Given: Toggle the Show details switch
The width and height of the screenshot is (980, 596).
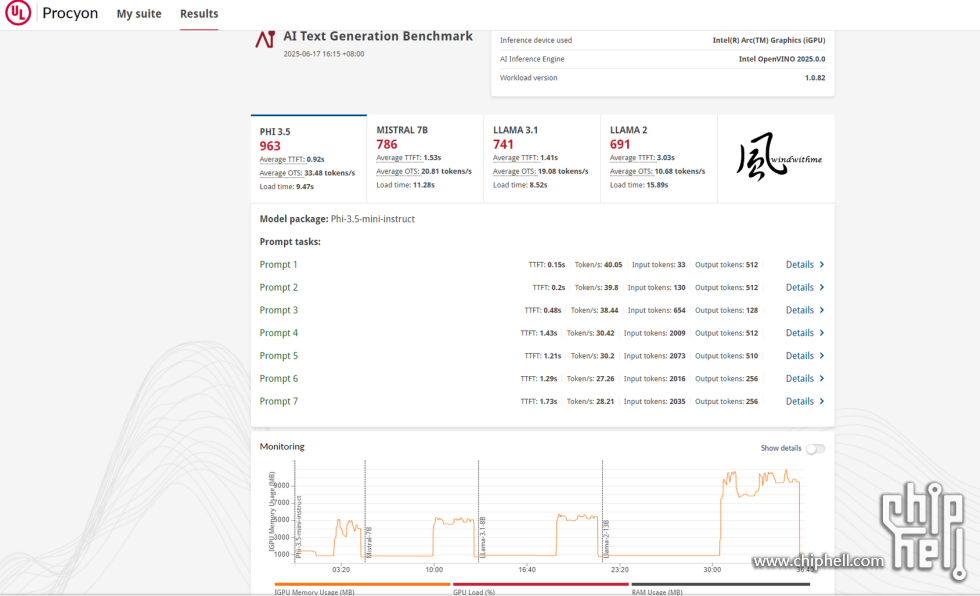Looking at the screenshot, I should click(815, 449).
